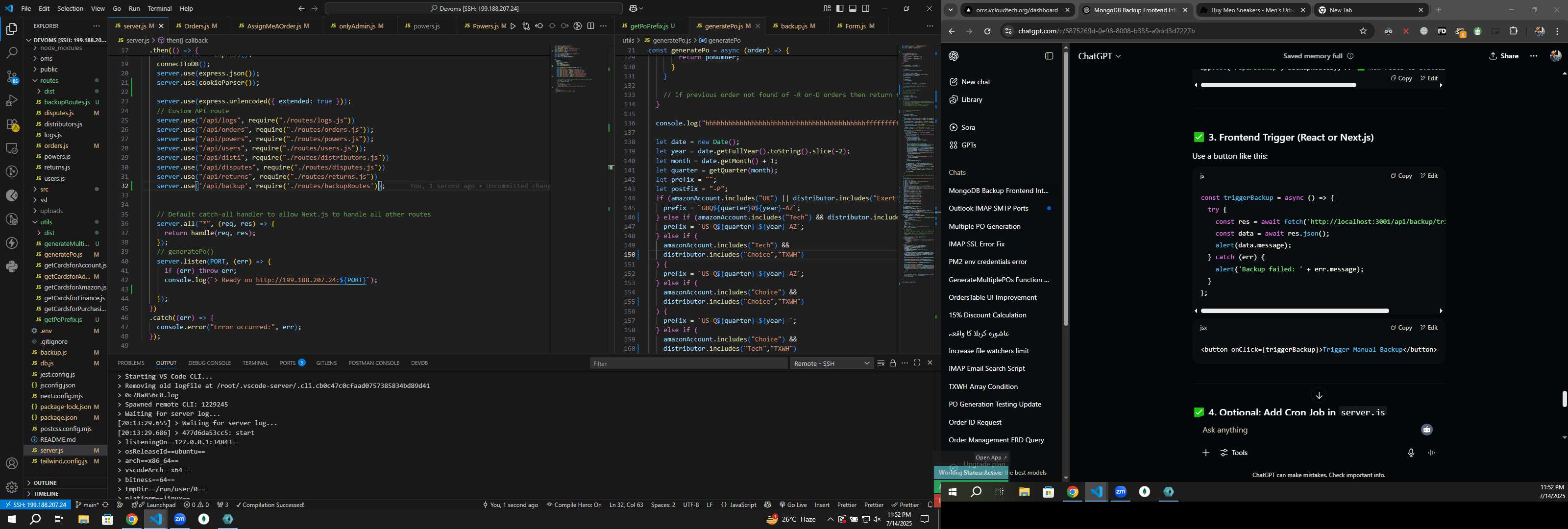Toggle the ChatGPT sidebar with the close-sidebar icon
The width and height of the screenshot is (1568, 529).
point(1049,56)
